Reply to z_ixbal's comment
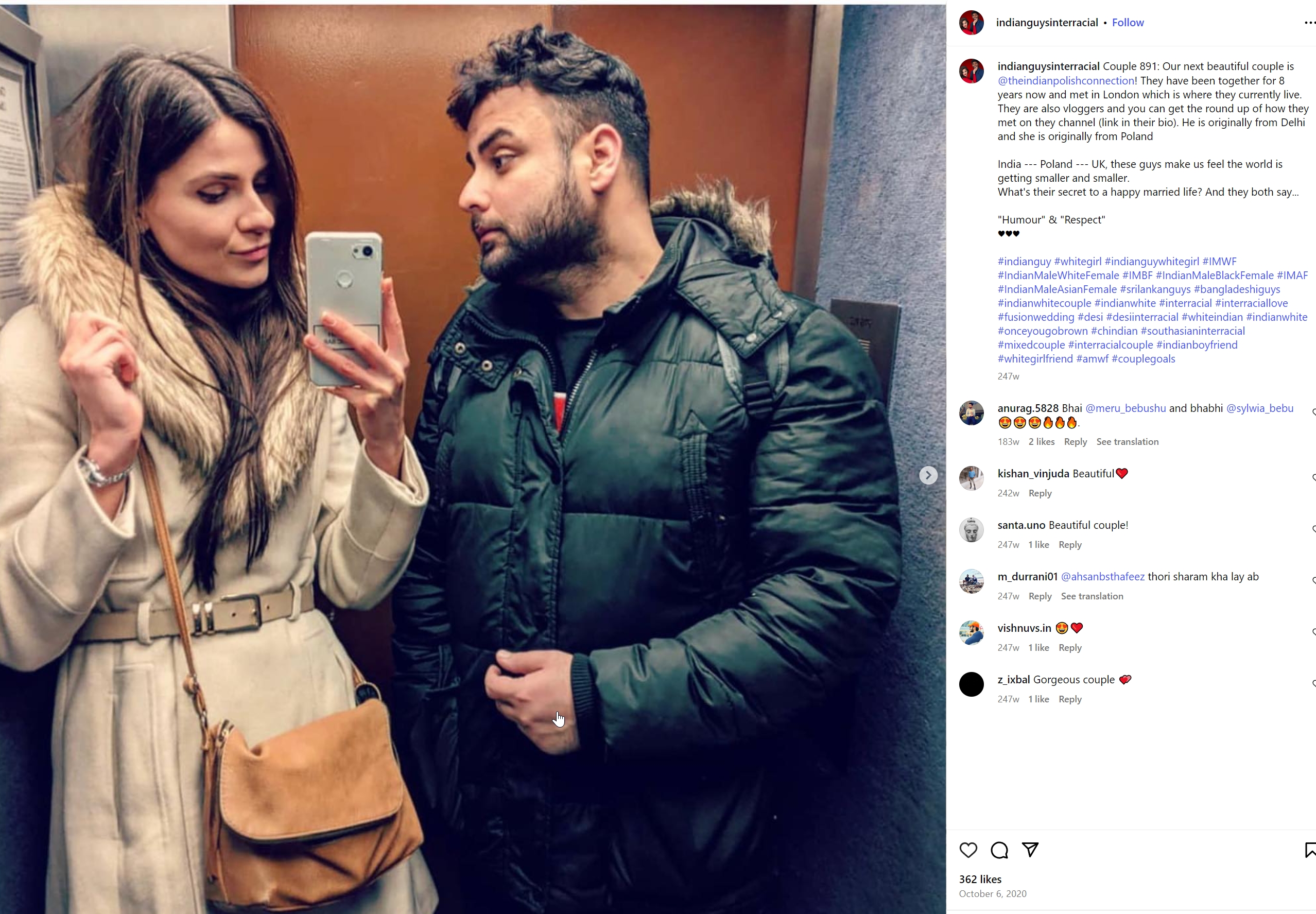 click(1070, 699)
